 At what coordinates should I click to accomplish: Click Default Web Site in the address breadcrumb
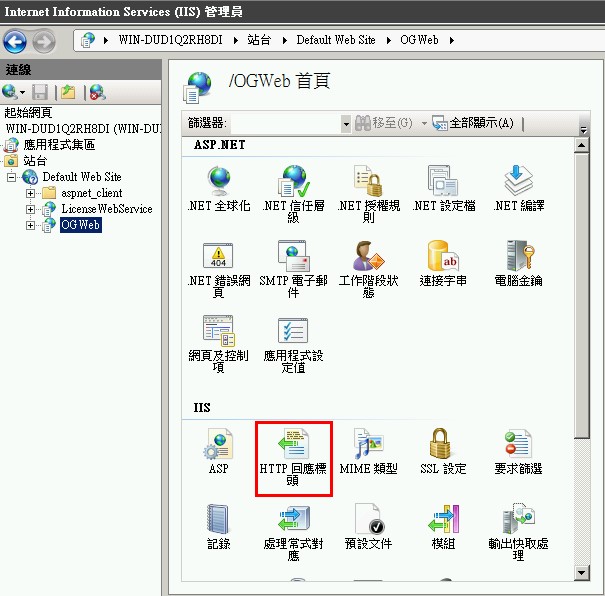[336, 40]
